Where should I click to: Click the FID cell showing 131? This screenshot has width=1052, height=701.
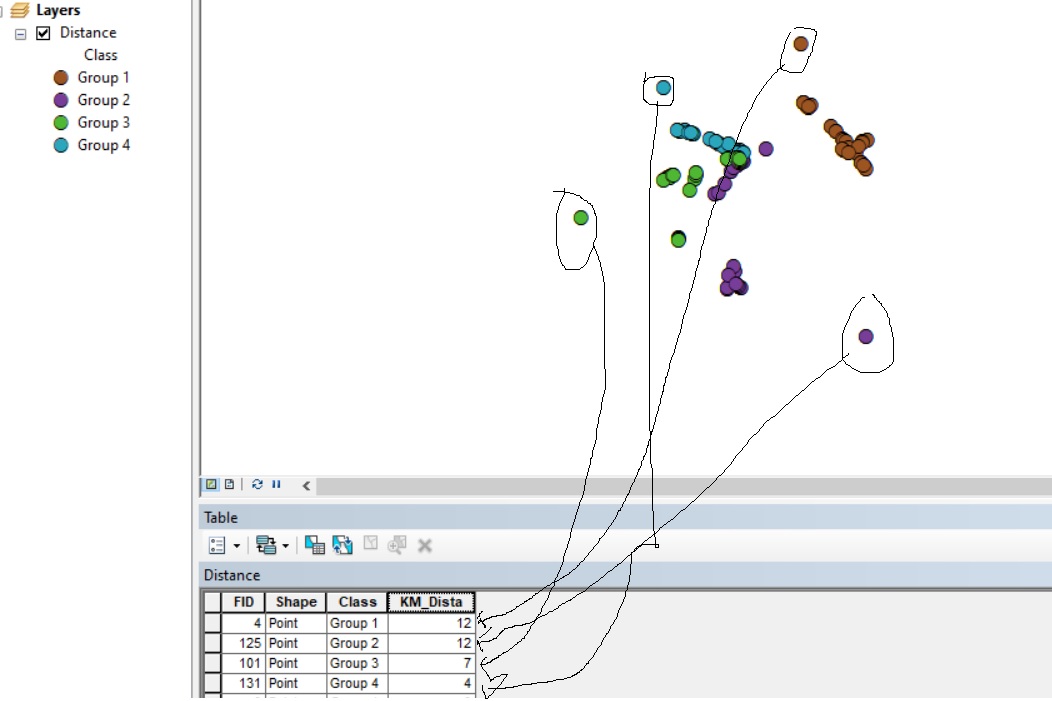(x=244, y=684)
